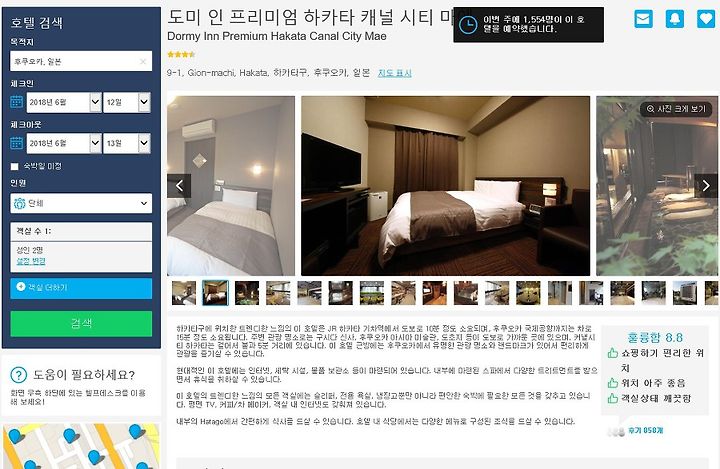Click the green 검색 search button
The width and height of the screenshot is (720, 469).
(x=81, y=323)
